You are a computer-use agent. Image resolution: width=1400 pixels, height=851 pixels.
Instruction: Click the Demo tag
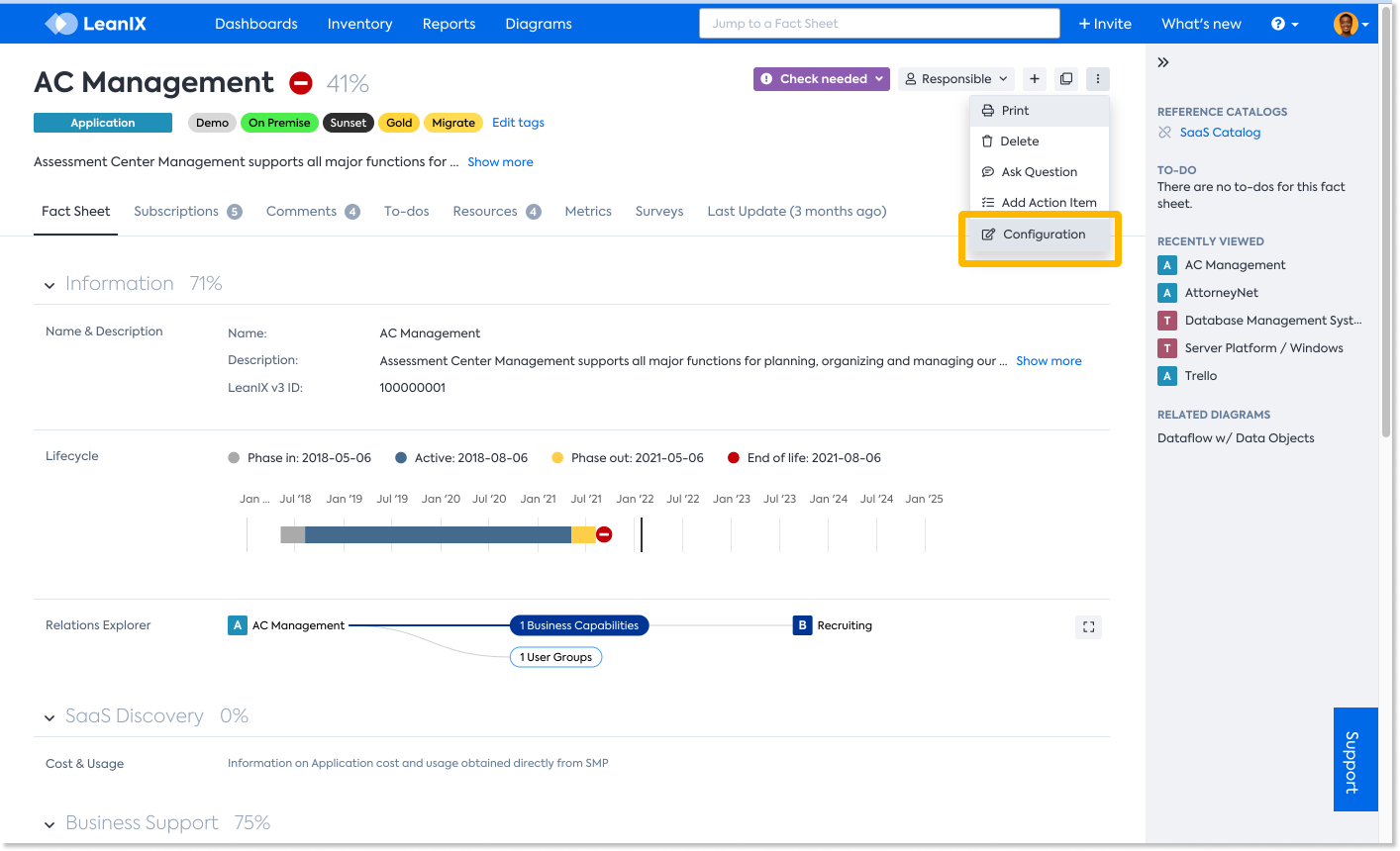212,123
